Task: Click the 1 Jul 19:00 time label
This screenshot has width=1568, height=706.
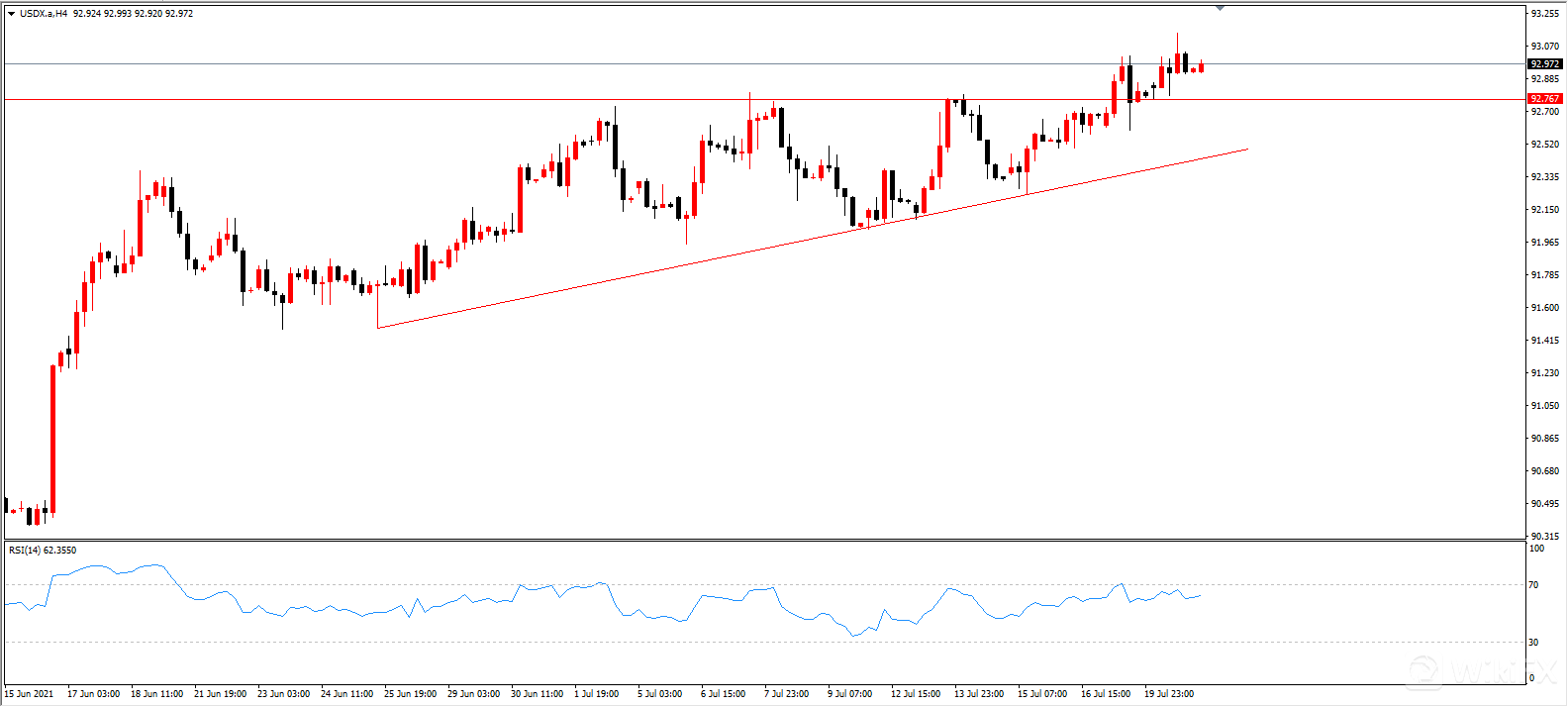Action: coord(597,694)
